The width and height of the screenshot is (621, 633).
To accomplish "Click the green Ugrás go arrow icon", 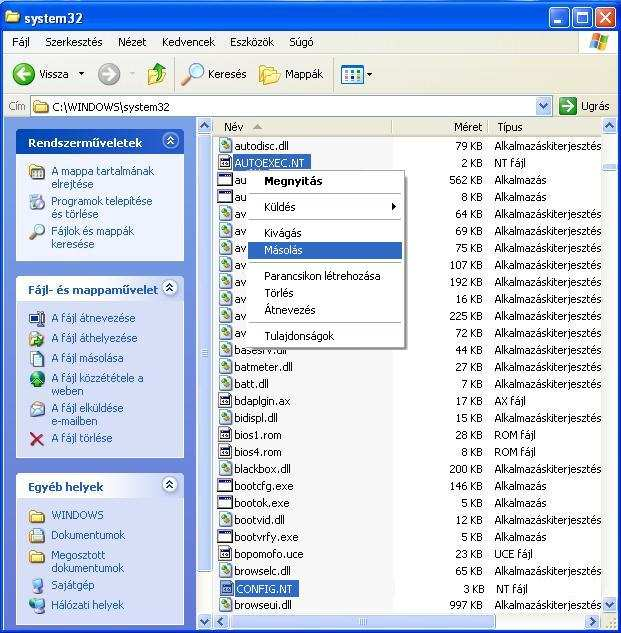I will click(x=568, y=107).
